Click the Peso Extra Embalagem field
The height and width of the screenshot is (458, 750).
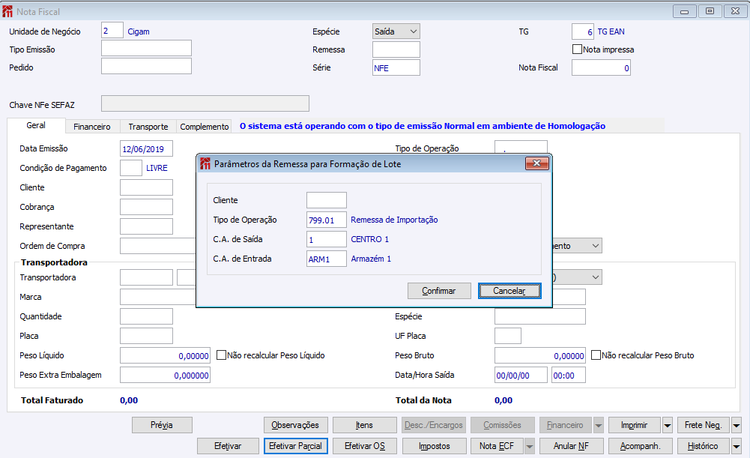165,375
